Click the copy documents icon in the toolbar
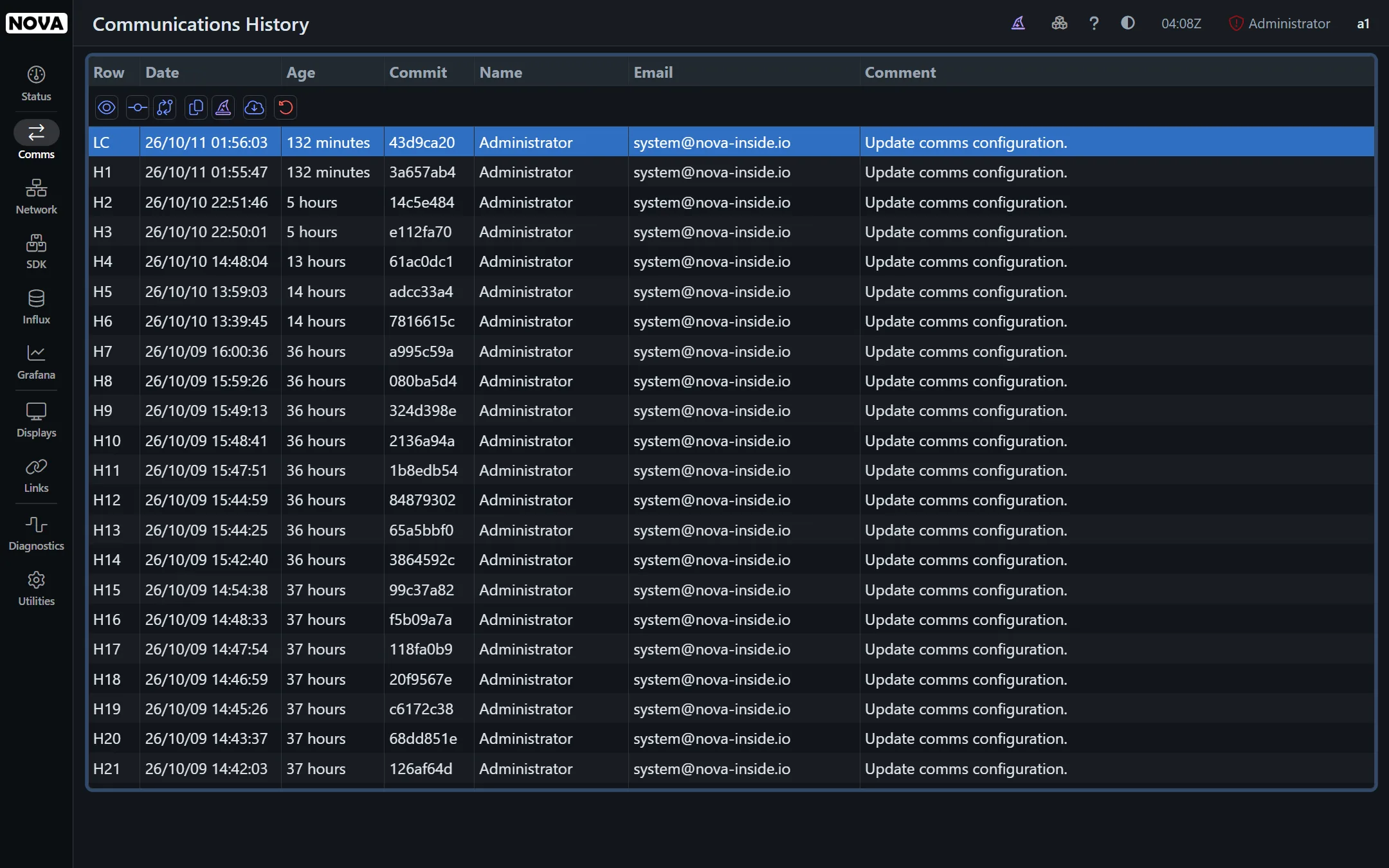The height and width of the screenshot is (868, 1389). click(x=196, y=107)
